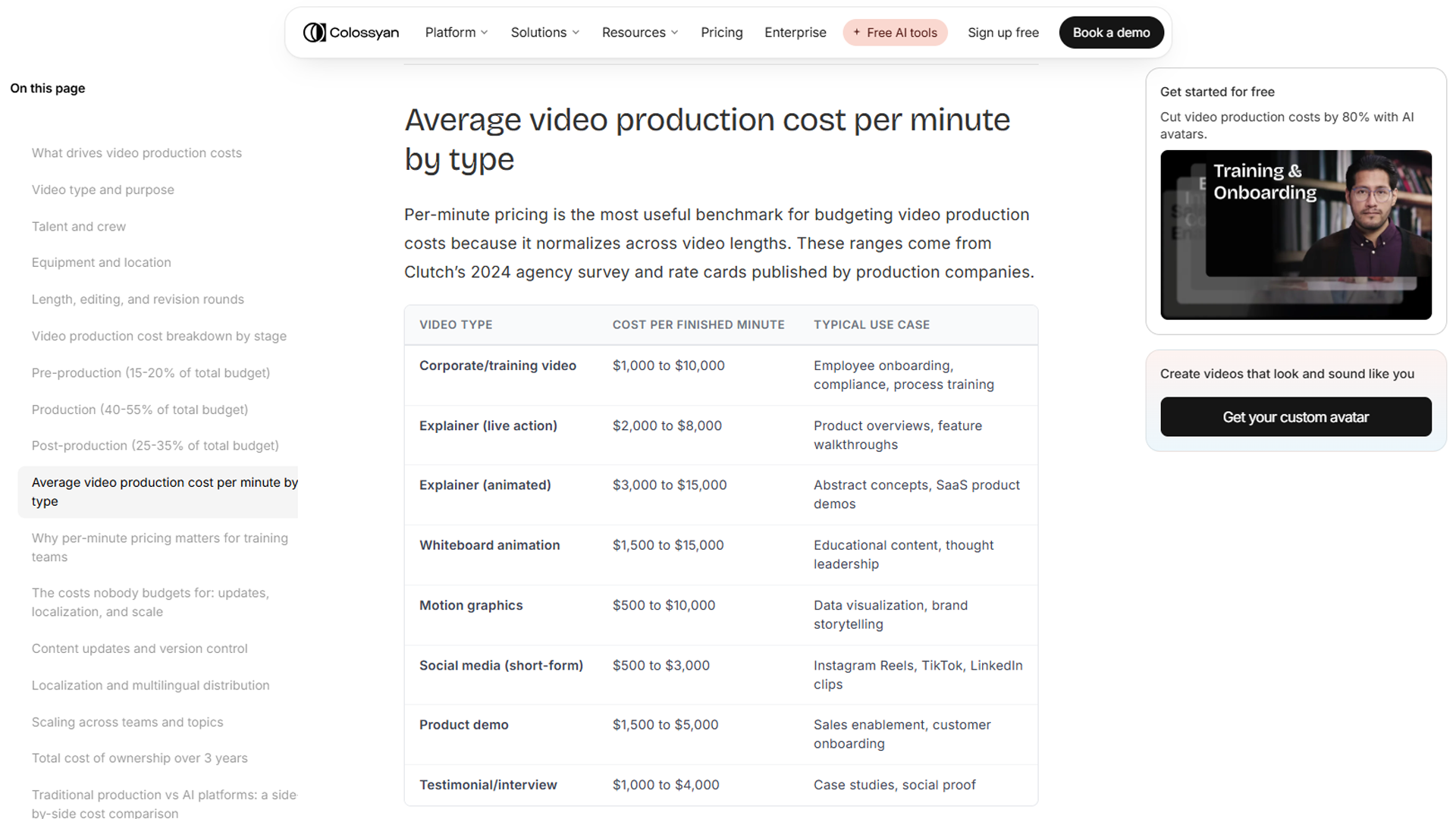Click the Get started for free heading
The width and height of the screenshot is (1456, 819).
pyautogui.click(x=1216, y=92)
